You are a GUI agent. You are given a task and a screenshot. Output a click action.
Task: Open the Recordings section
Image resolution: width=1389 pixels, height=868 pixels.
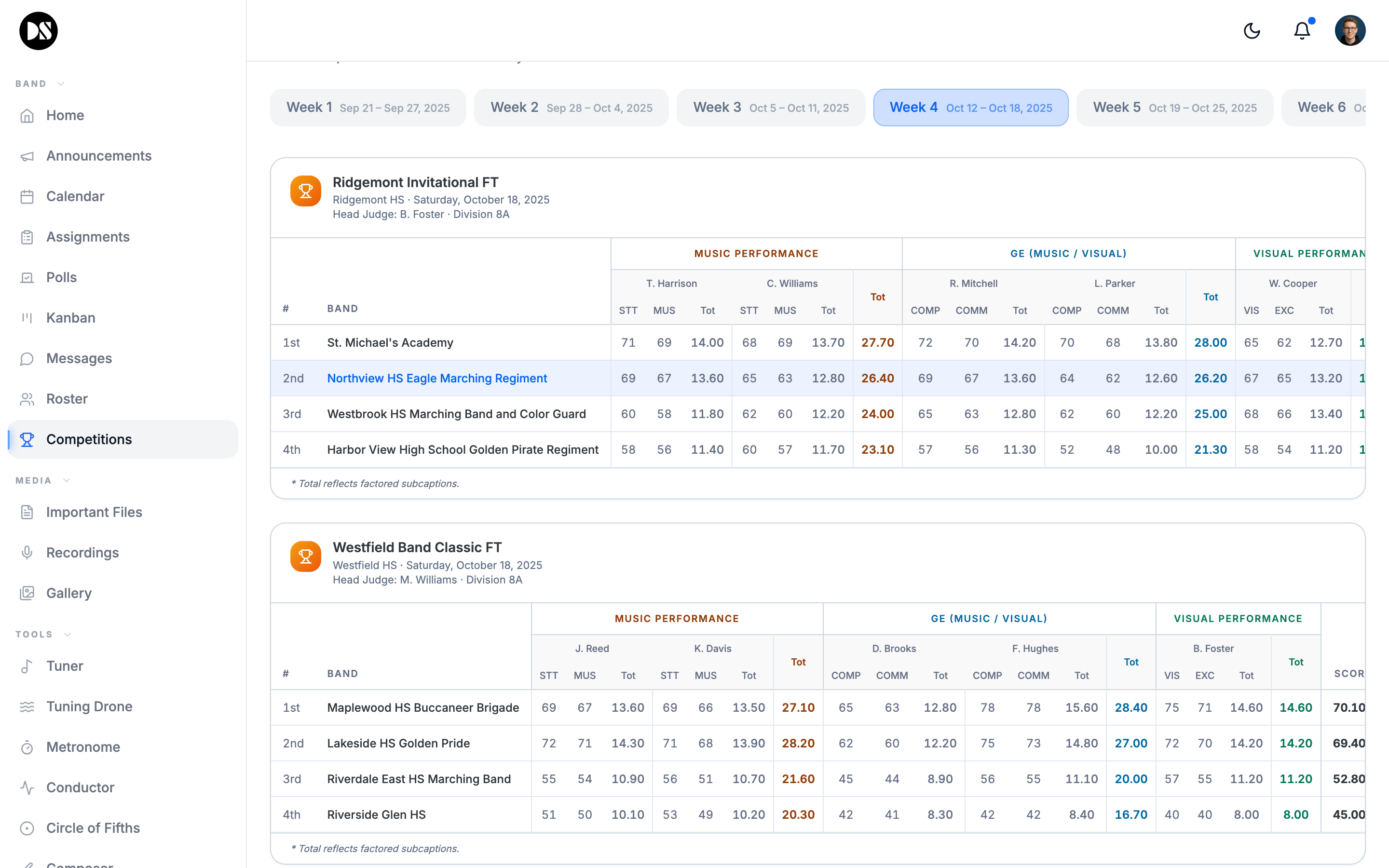point(82,552)
